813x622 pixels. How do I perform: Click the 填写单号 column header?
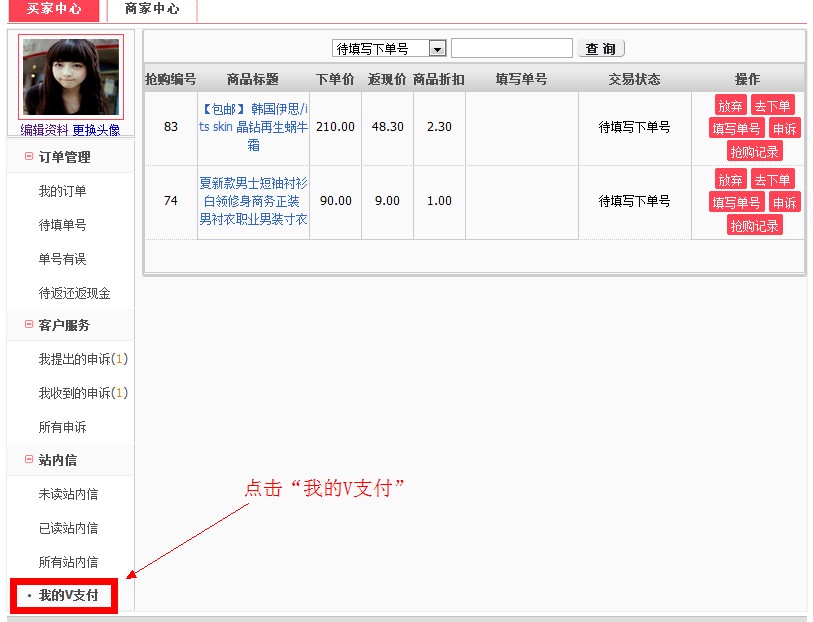point(522,79)
